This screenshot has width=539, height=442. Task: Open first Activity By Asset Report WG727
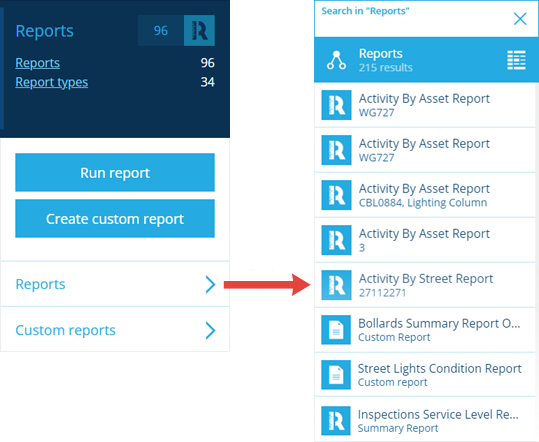pos(425,105)
